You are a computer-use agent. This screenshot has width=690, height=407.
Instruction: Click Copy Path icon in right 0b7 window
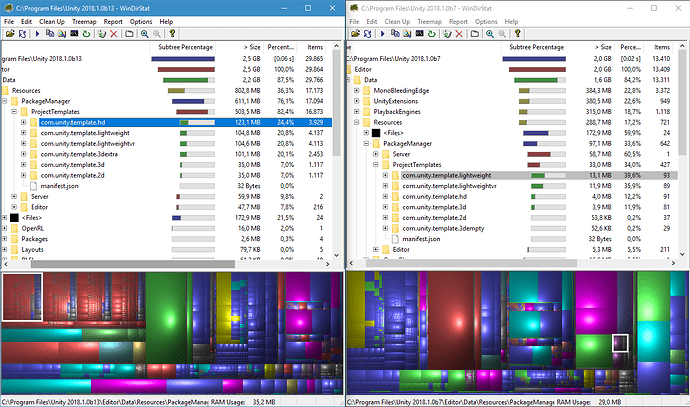[x=395, y=33]
